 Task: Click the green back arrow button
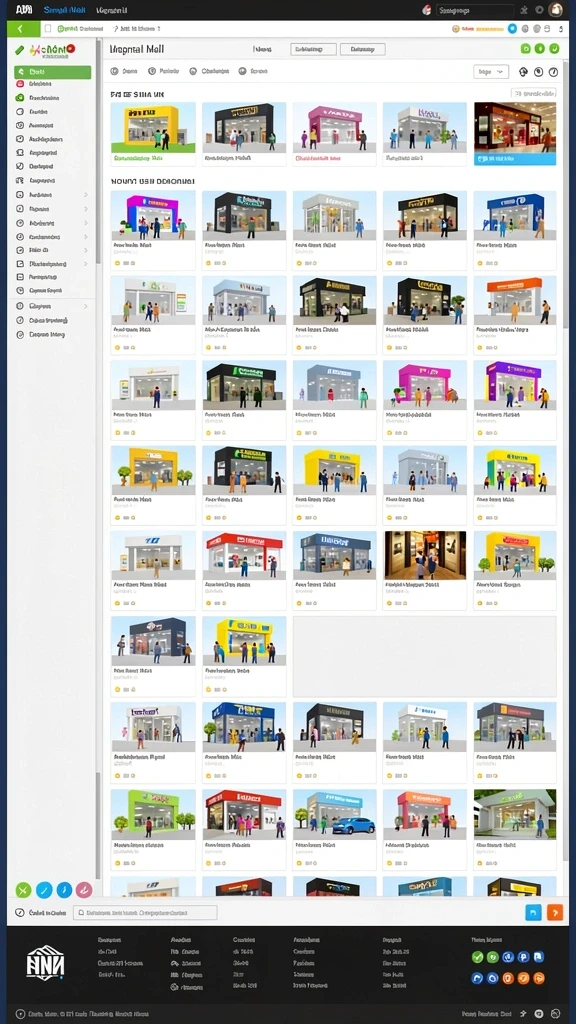24,29
